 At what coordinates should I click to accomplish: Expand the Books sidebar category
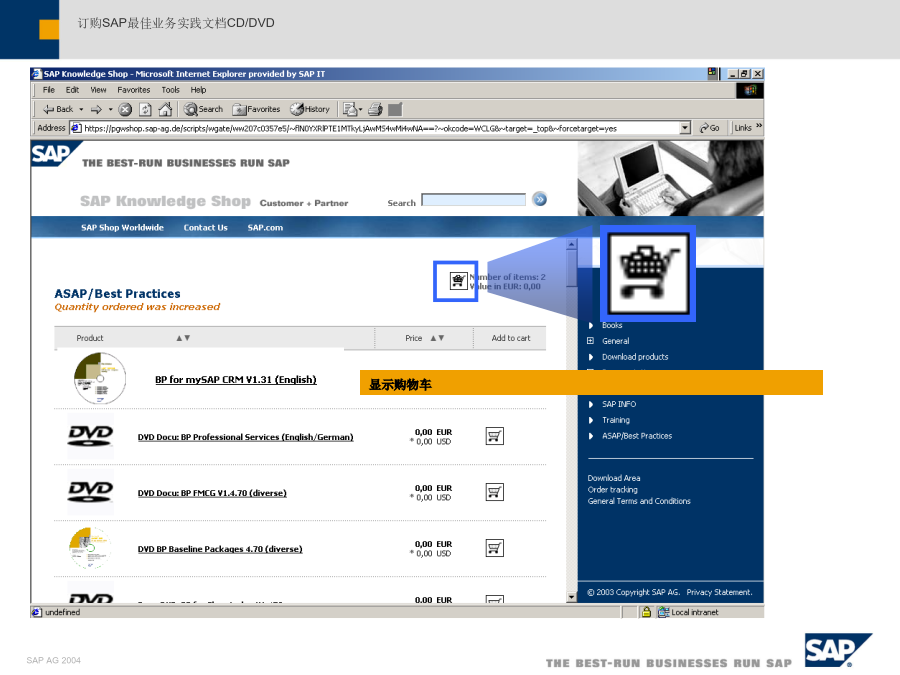(x=591, y=325)
